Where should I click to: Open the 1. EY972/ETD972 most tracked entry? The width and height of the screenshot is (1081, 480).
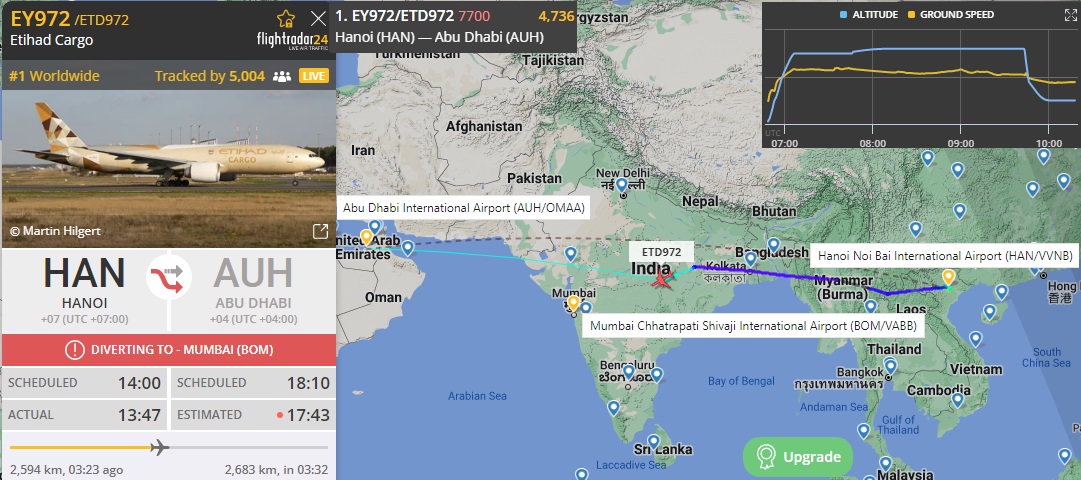[456, 26]
